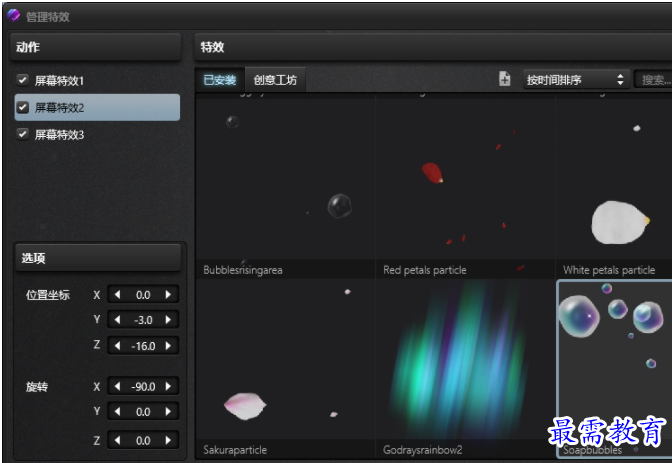
Task: Toggle the 屏幕特效2 checkbox
Action: coord(23,107)
